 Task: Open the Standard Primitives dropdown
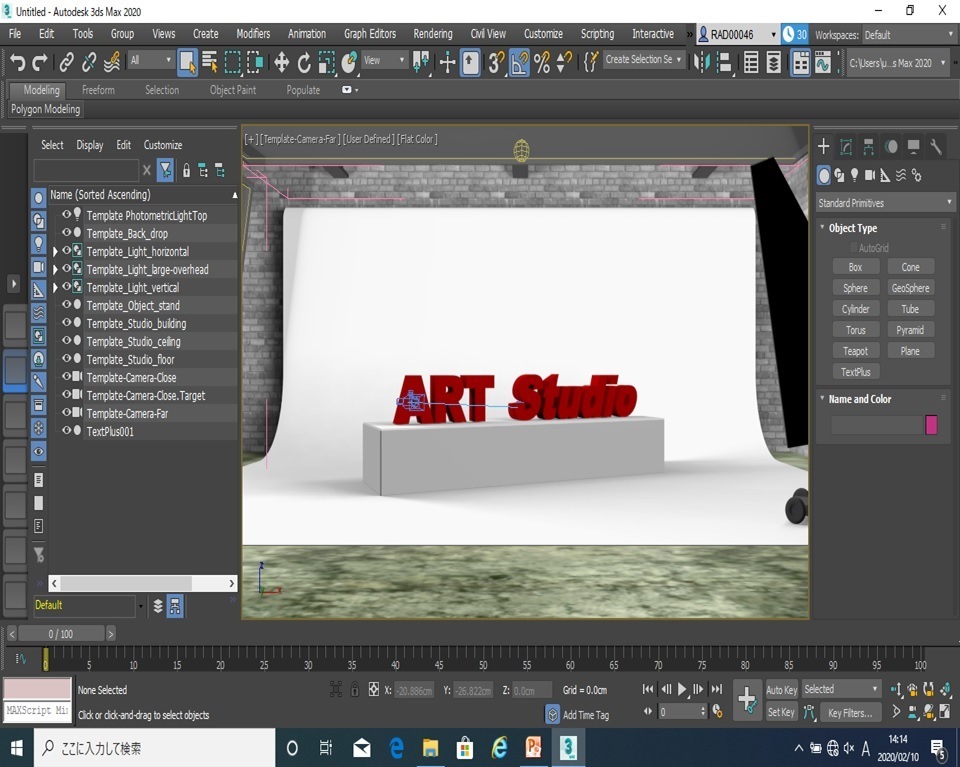885,203
